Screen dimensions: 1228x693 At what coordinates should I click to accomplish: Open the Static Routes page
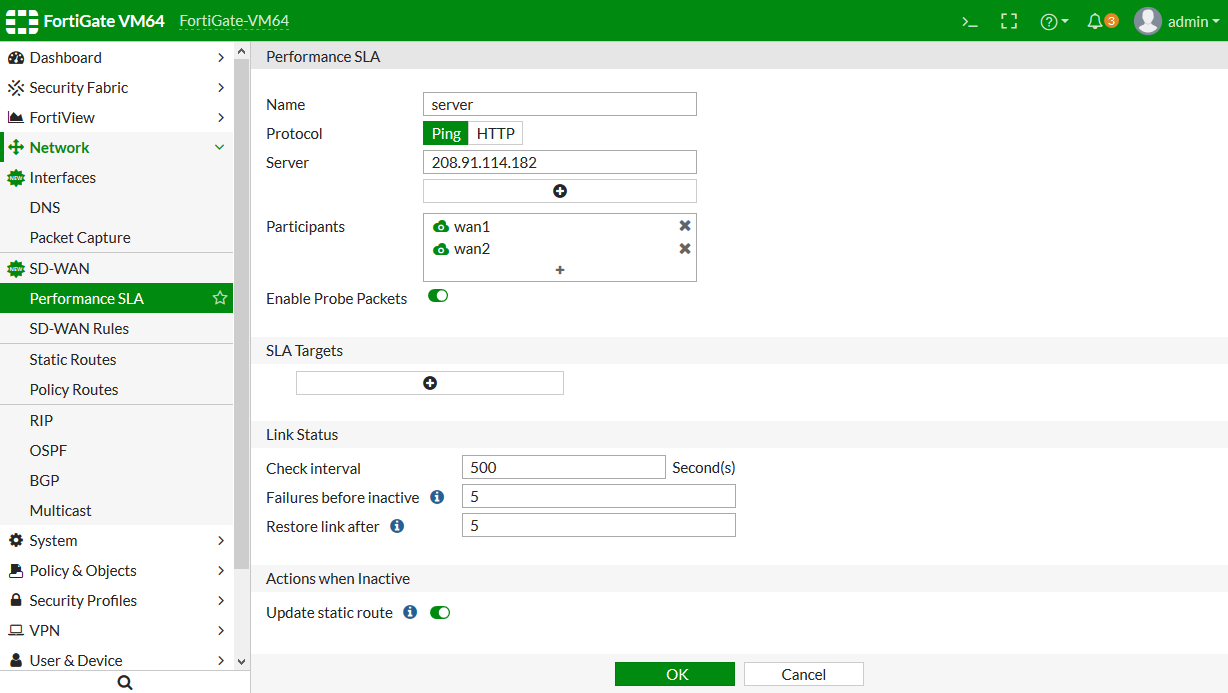[x=73, y=359]
